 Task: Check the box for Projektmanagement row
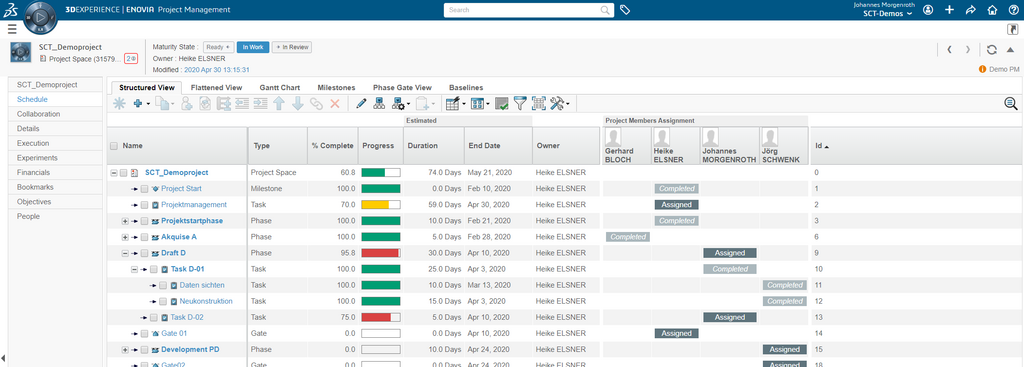point(145,205)
